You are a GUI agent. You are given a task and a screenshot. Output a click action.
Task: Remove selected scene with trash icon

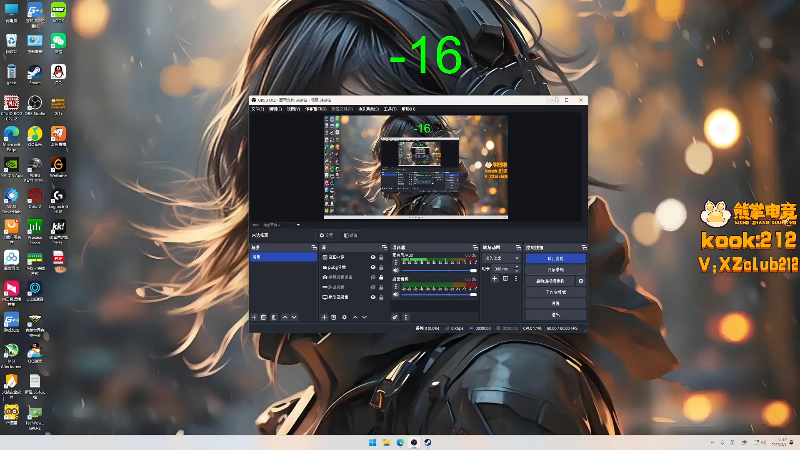264,317
